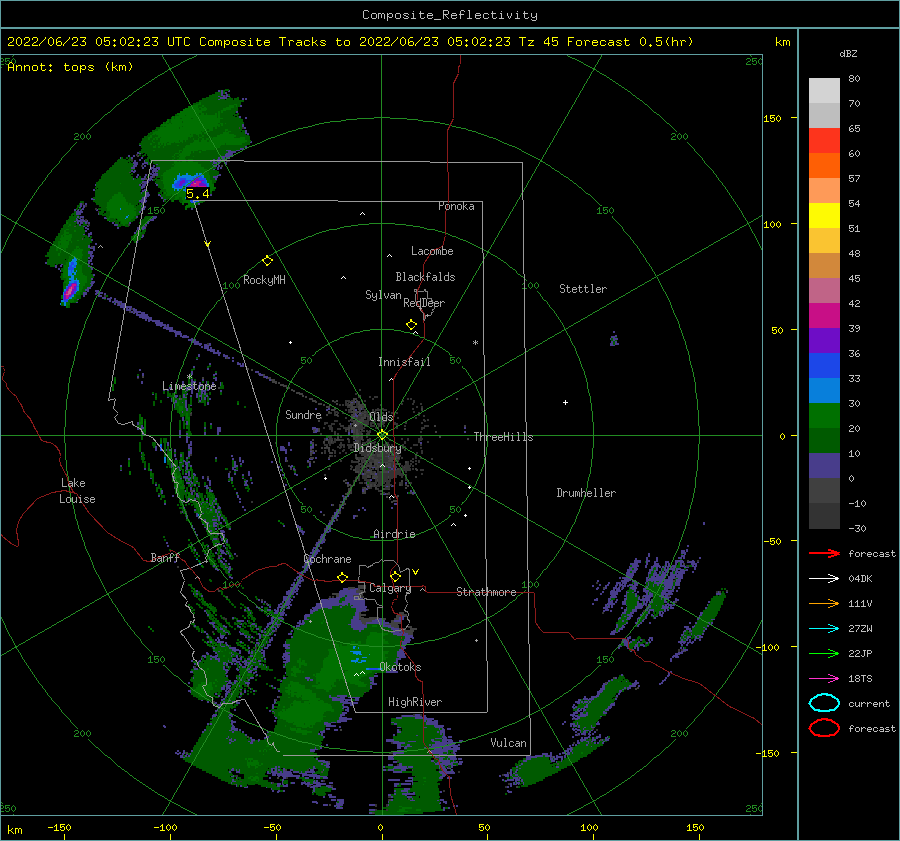Click the Okotoks city label

400,667
